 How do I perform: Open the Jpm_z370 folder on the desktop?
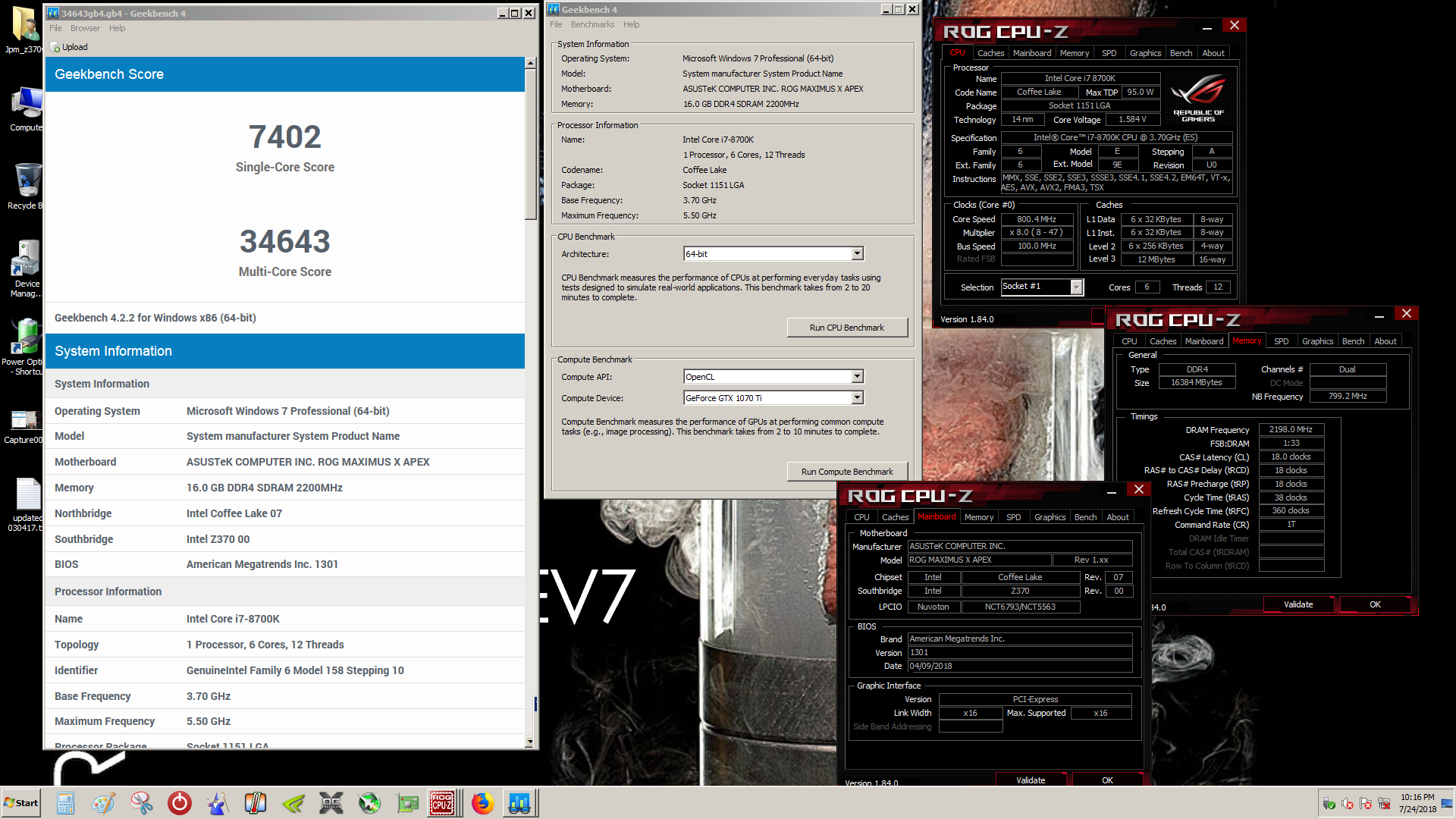(24, 30)
